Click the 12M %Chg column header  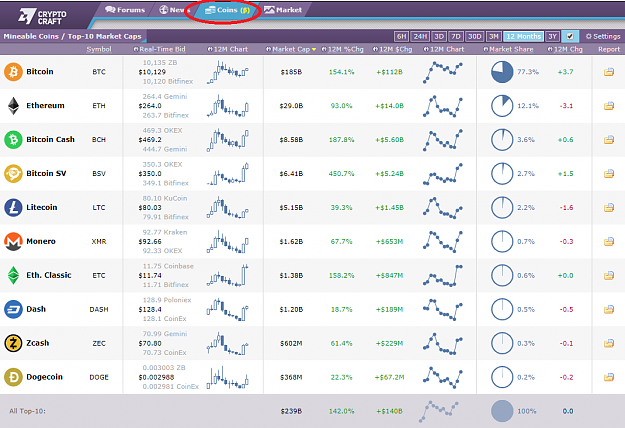pyautogui.click(x=342, y=49)
